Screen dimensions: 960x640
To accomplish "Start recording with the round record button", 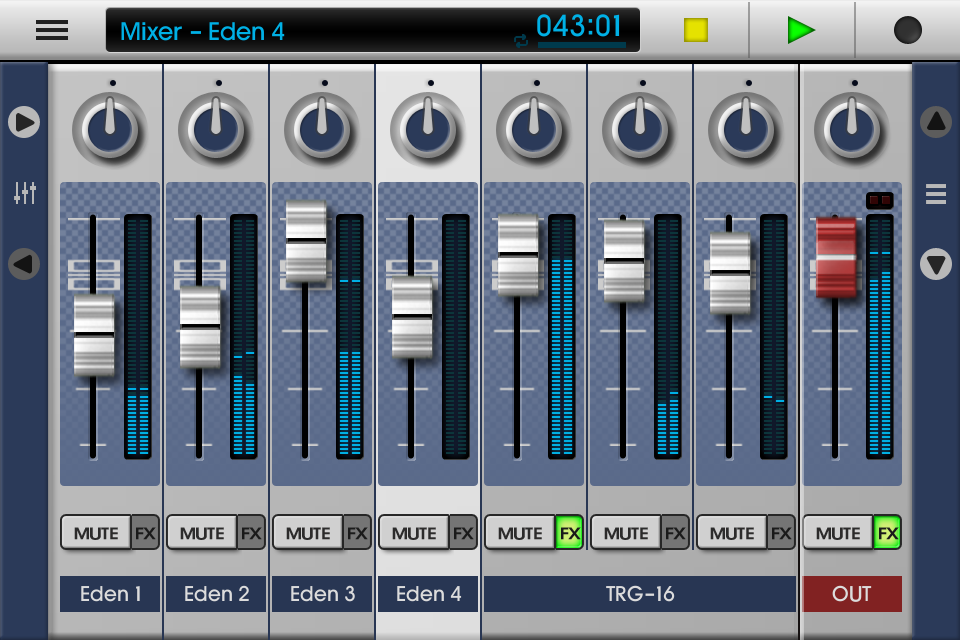I will [x=907, y=30].
